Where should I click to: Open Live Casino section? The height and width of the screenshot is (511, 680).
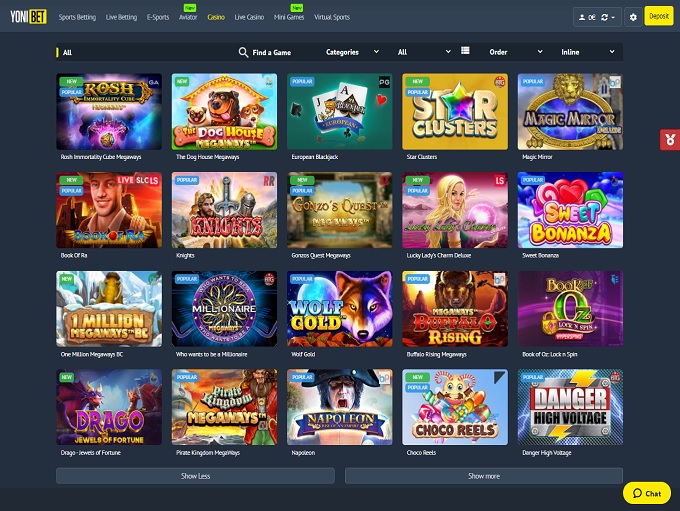point(249,17)
